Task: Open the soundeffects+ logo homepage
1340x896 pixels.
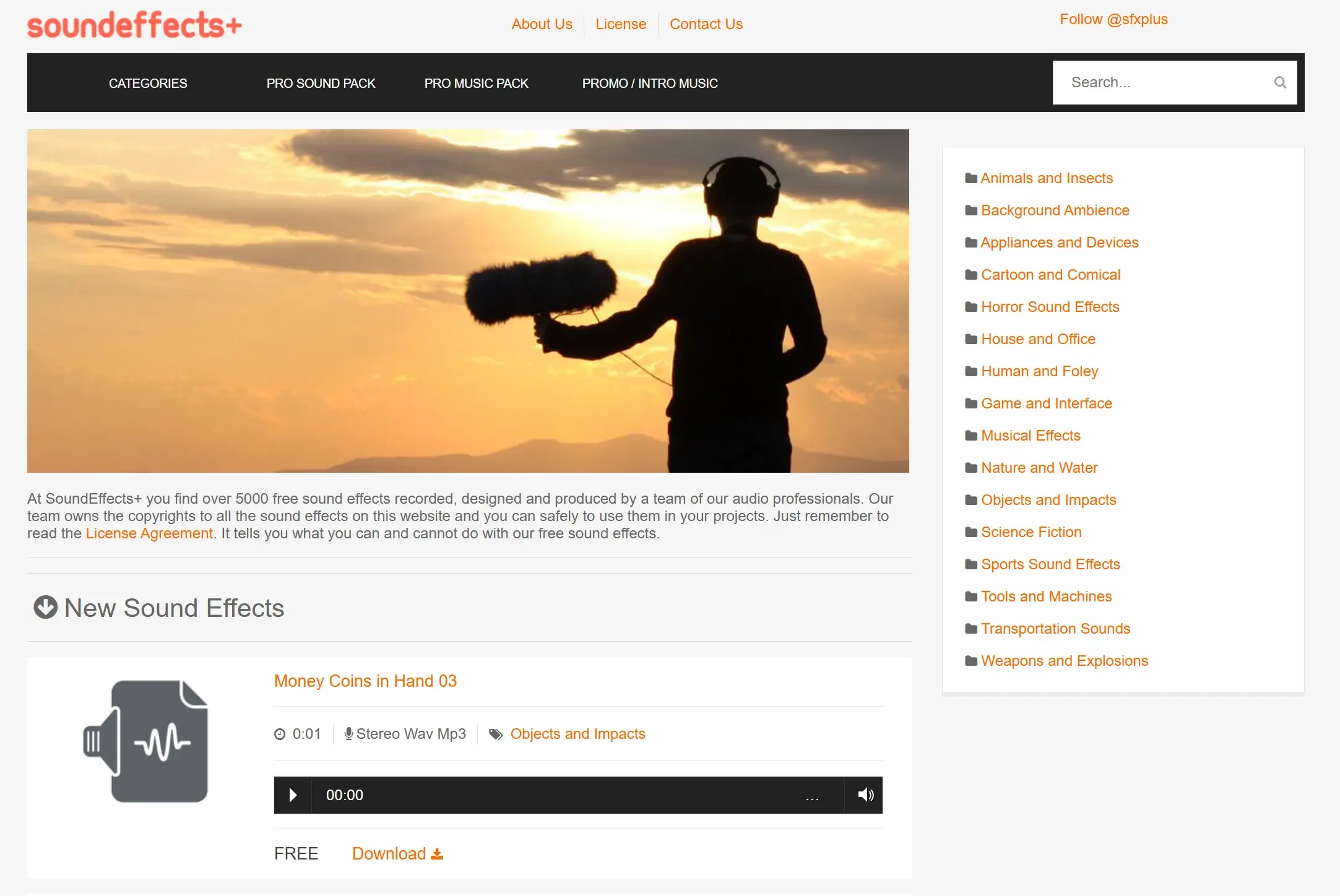Action: 134,25
